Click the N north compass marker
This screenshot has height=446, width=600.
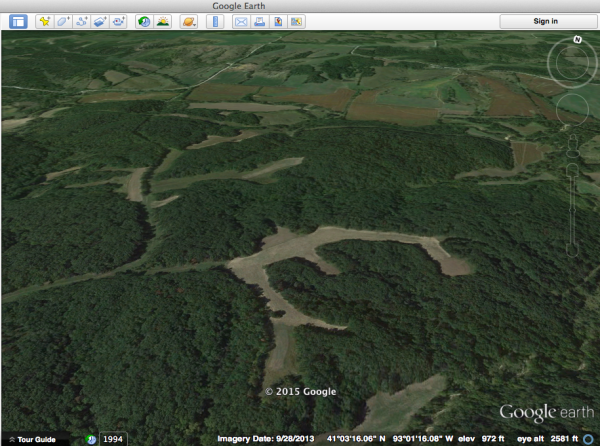(x=578, y=41)
